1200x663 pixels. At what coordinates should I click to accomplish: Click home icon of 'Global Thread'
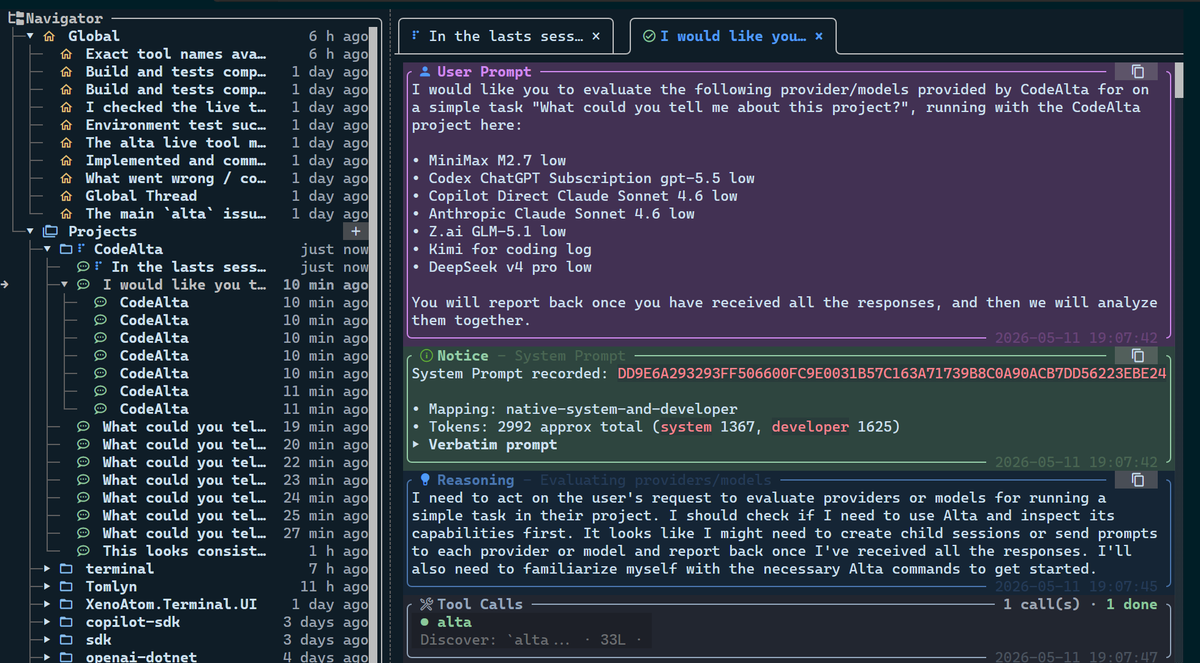coord(66,196)
